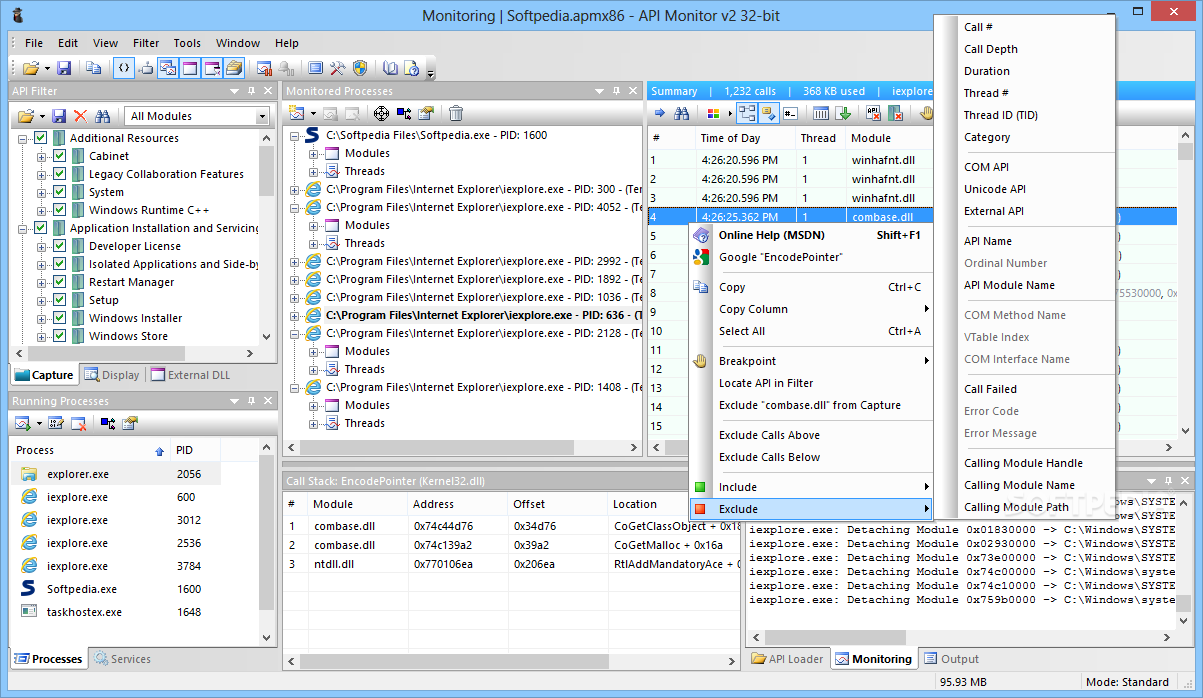Click the blue process tree icon in Running Processes
Image resolution: width=1203 pixels, height=698 pixels.
pyautogui.click(x=108, y=424)
